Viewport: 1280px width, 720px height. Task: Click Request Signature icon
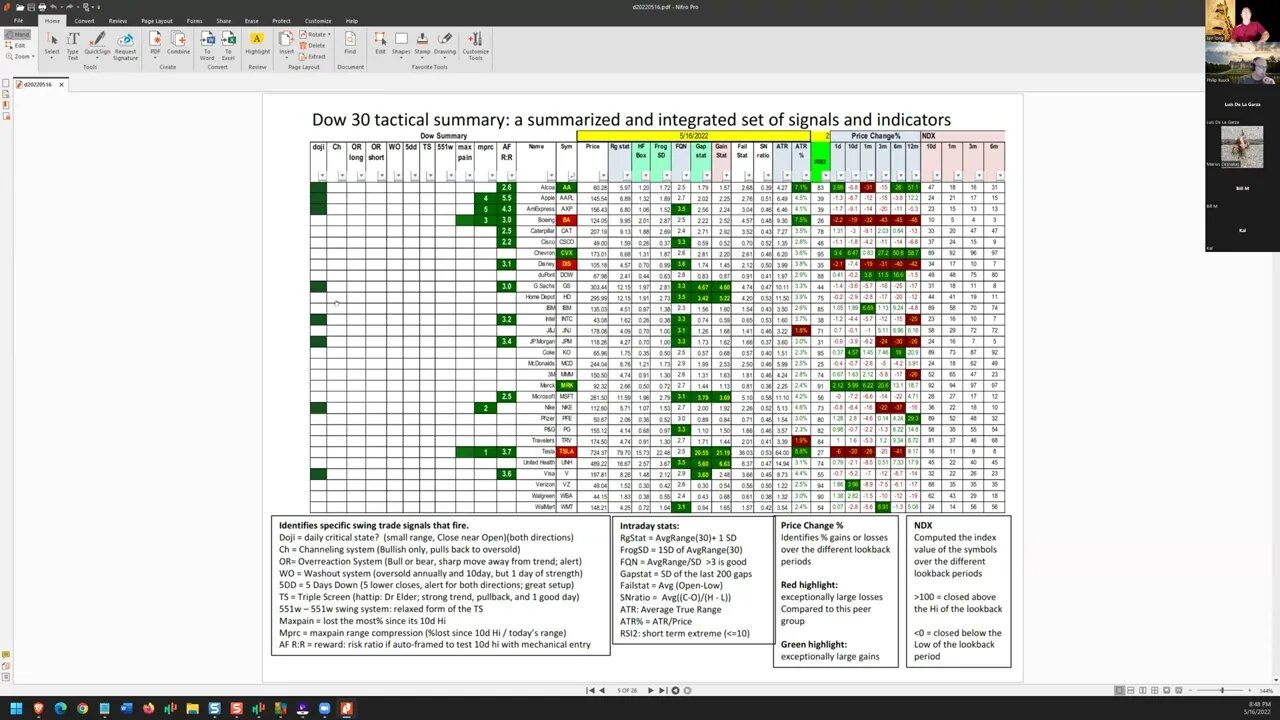[x=125, y=45]
